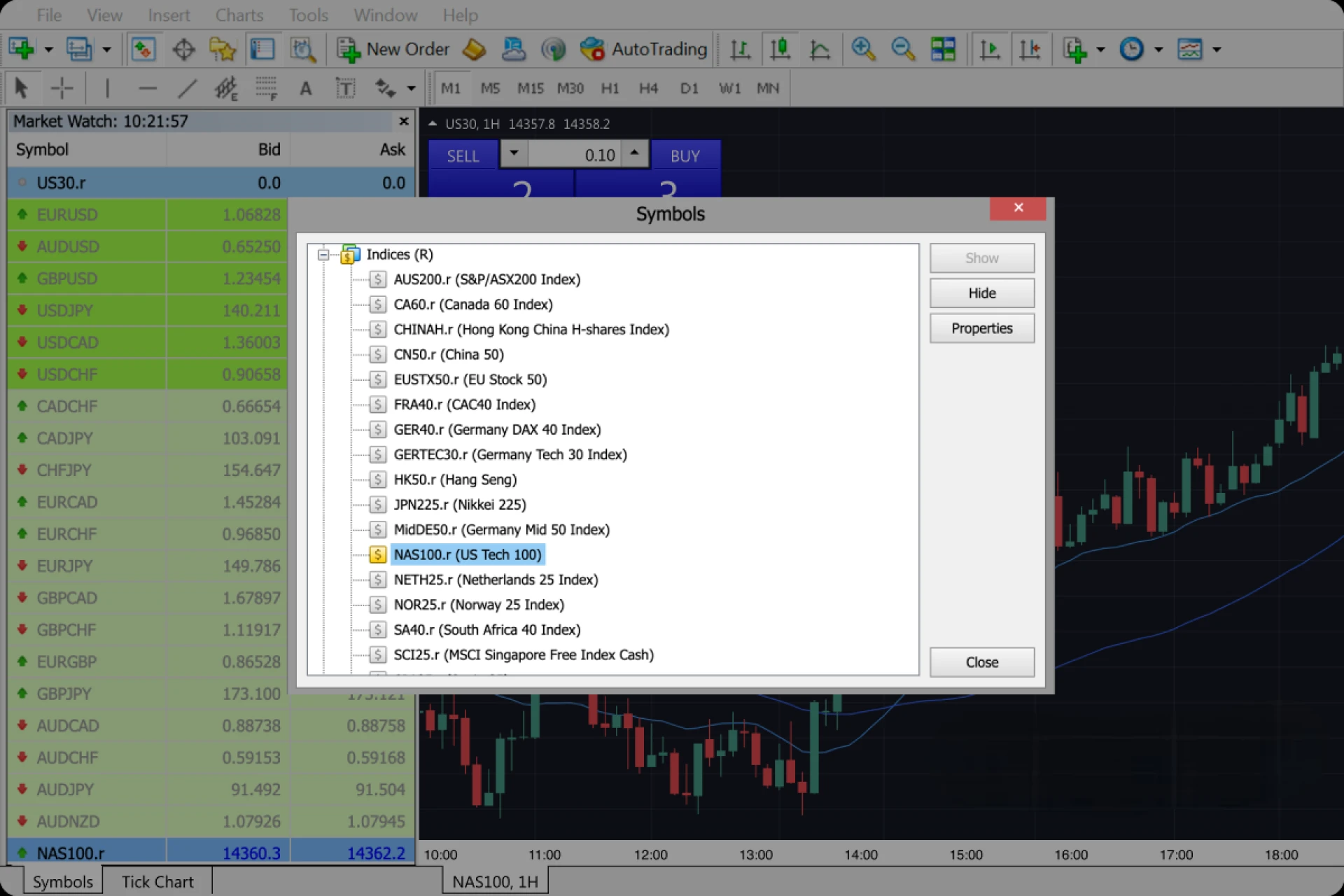Increase volume with the up stepper
The image size is (1344, 896).
[x=634, y=151]
